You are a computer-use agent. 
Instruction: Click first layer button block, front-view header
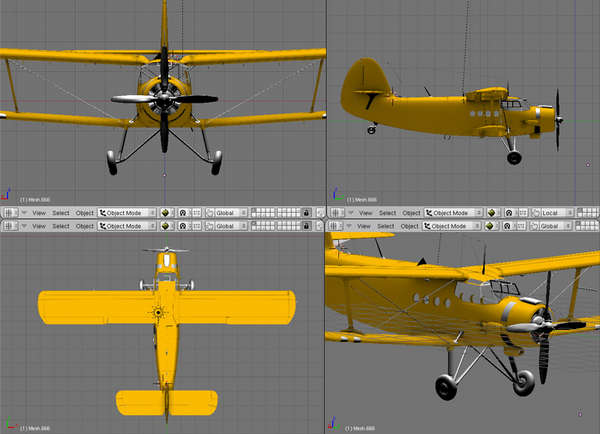point(263,213)
